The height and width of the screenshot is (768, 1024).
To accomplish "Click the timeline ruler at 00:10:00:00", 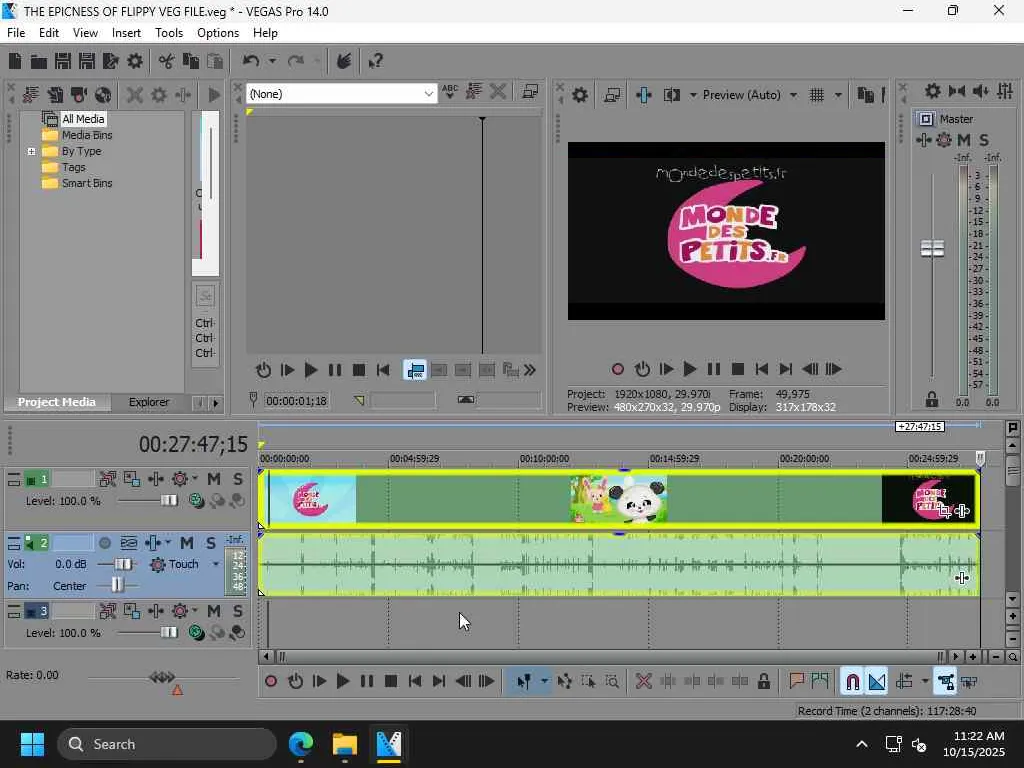I will [x=544, y=459].
